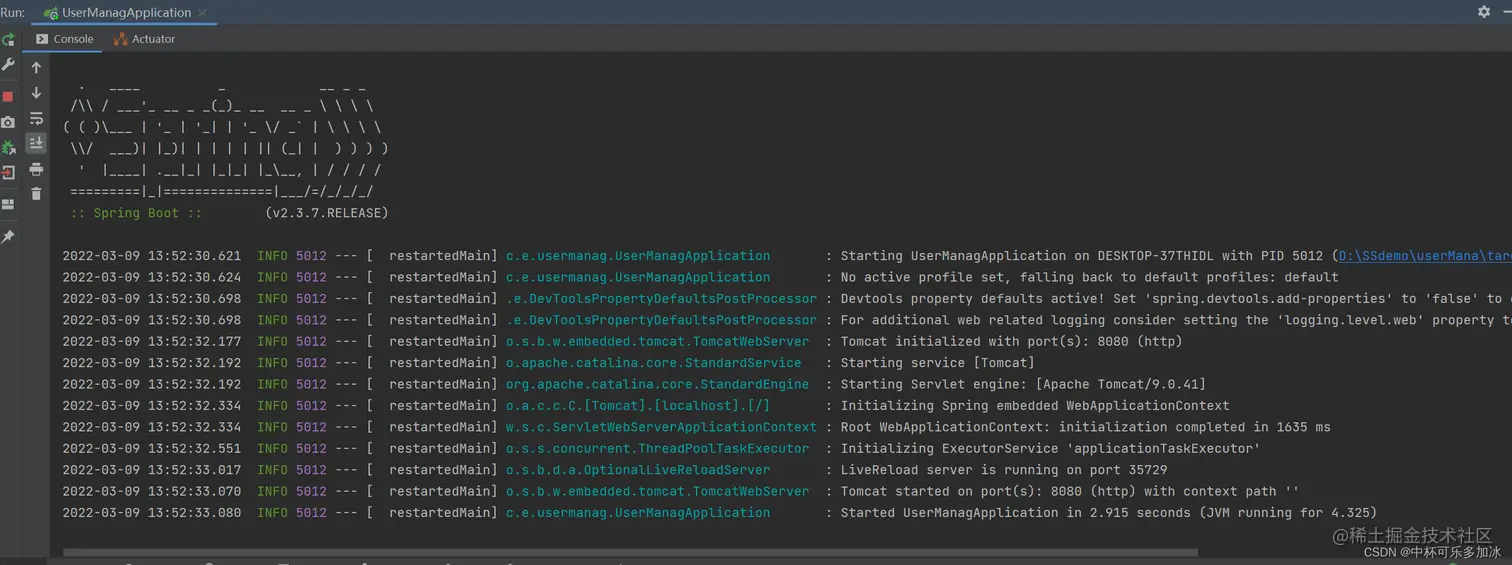This screenshot has width=1512, height=565.
Task: Click logger name 'org.apache.catalina.core.StandardEngine'
Action: click(x=657, y=384)
